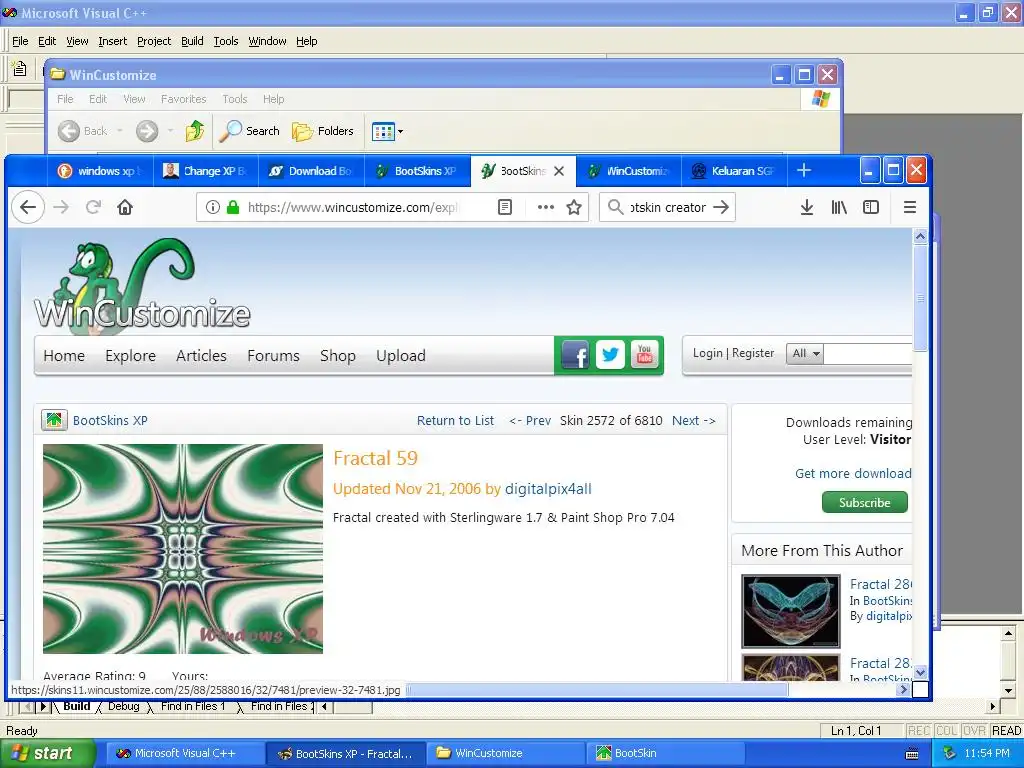The height and width of the screenshot is (768, 1024).
Task: Close the active BootSkins tab
Action: 559,171
